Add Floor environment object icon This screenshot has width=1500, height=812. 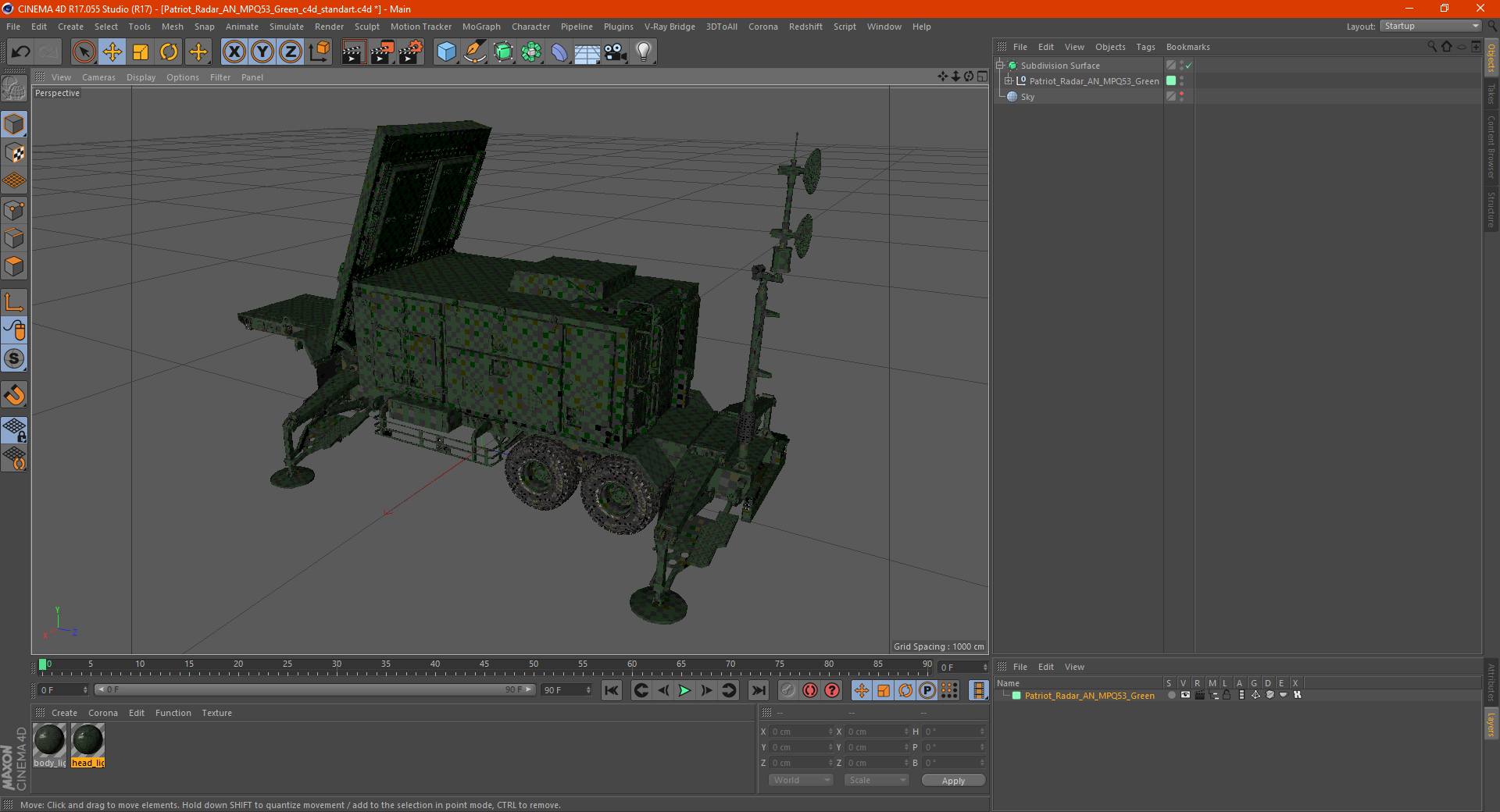(x=587, y=52)
